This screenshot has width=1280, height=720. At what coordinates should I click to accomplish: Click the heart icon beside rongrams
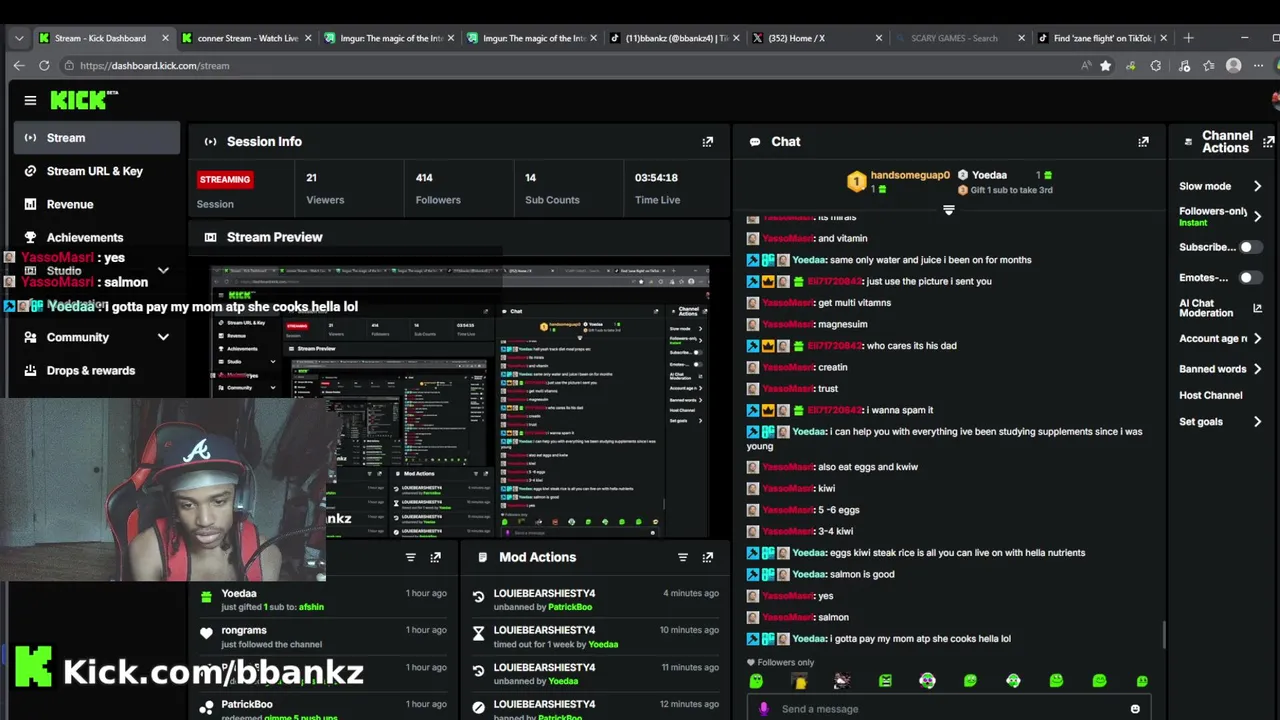(206, 634)
